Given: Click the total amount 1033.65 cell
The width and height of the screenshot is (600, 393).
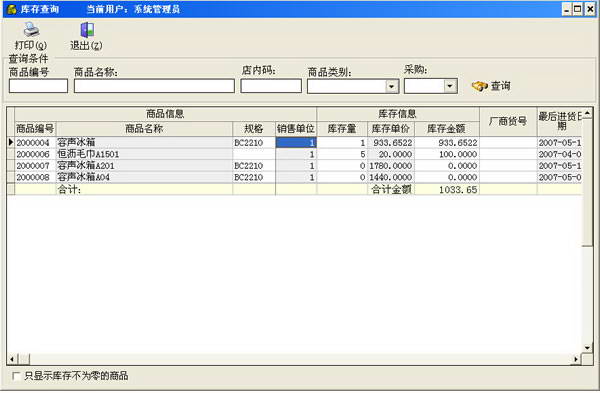Looking at the screenshot, I should coord(447,189).
